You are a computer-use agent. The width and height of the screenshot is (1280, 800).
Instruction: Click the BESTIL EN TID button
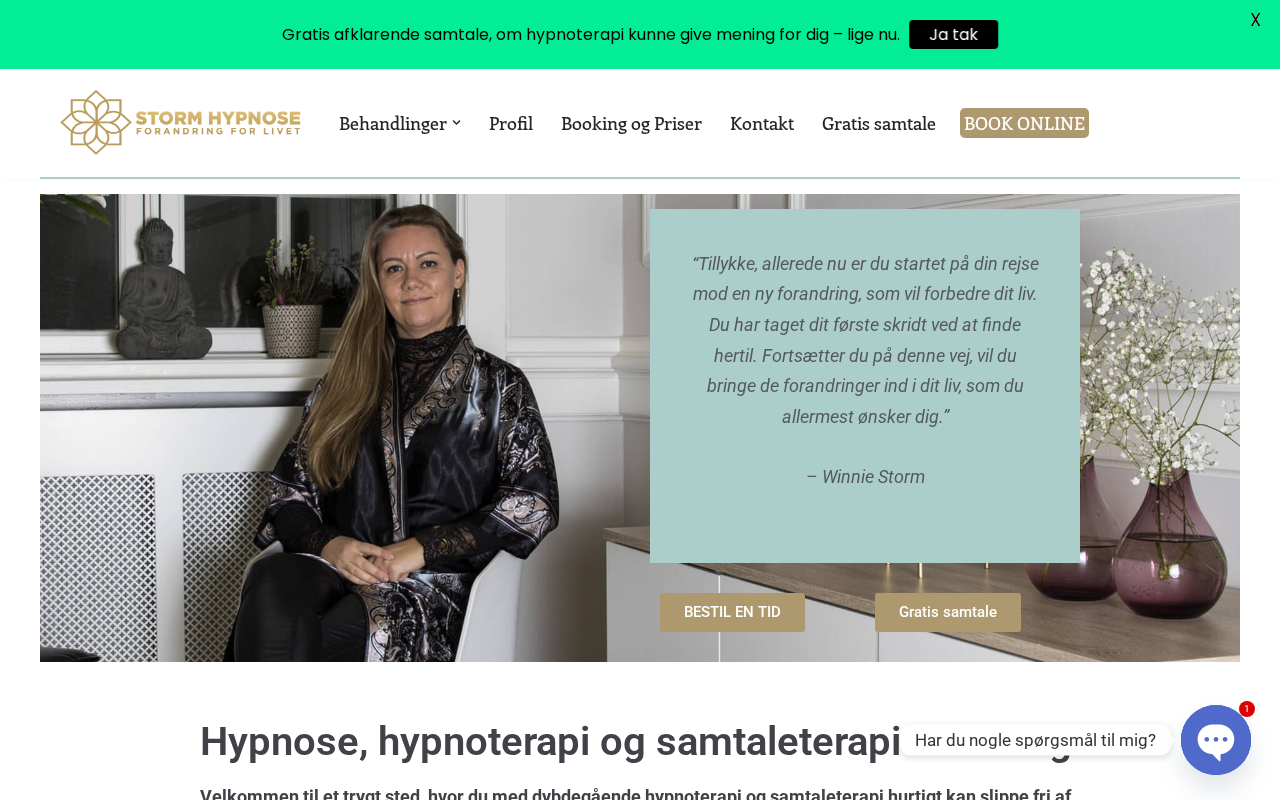(732, 612)
